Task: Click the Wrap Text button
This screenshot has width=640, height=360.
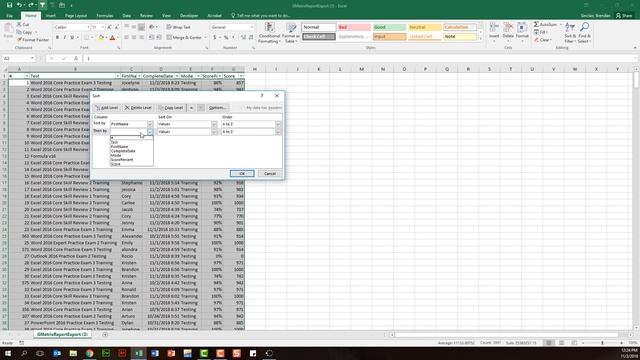Action: click(179, 27)
